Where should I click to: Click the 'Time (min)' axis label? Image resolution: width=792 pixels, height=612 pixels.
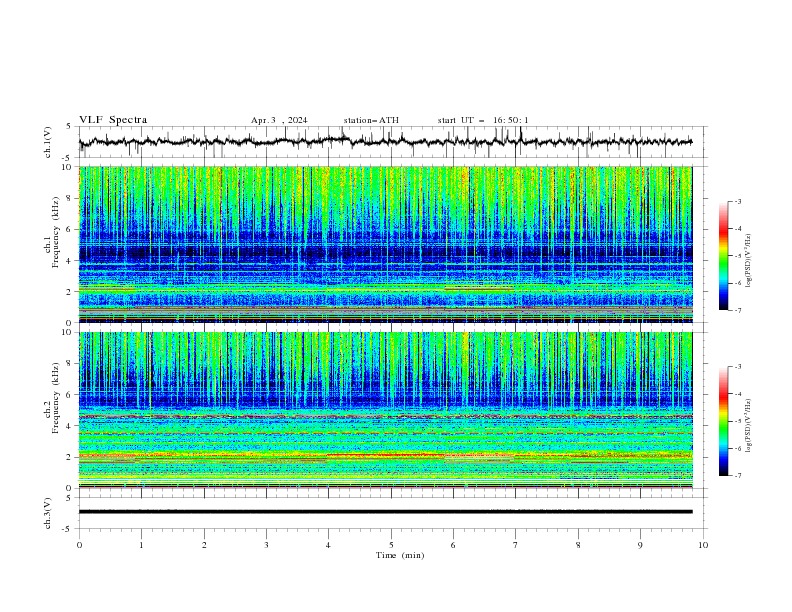pos(400,555)
